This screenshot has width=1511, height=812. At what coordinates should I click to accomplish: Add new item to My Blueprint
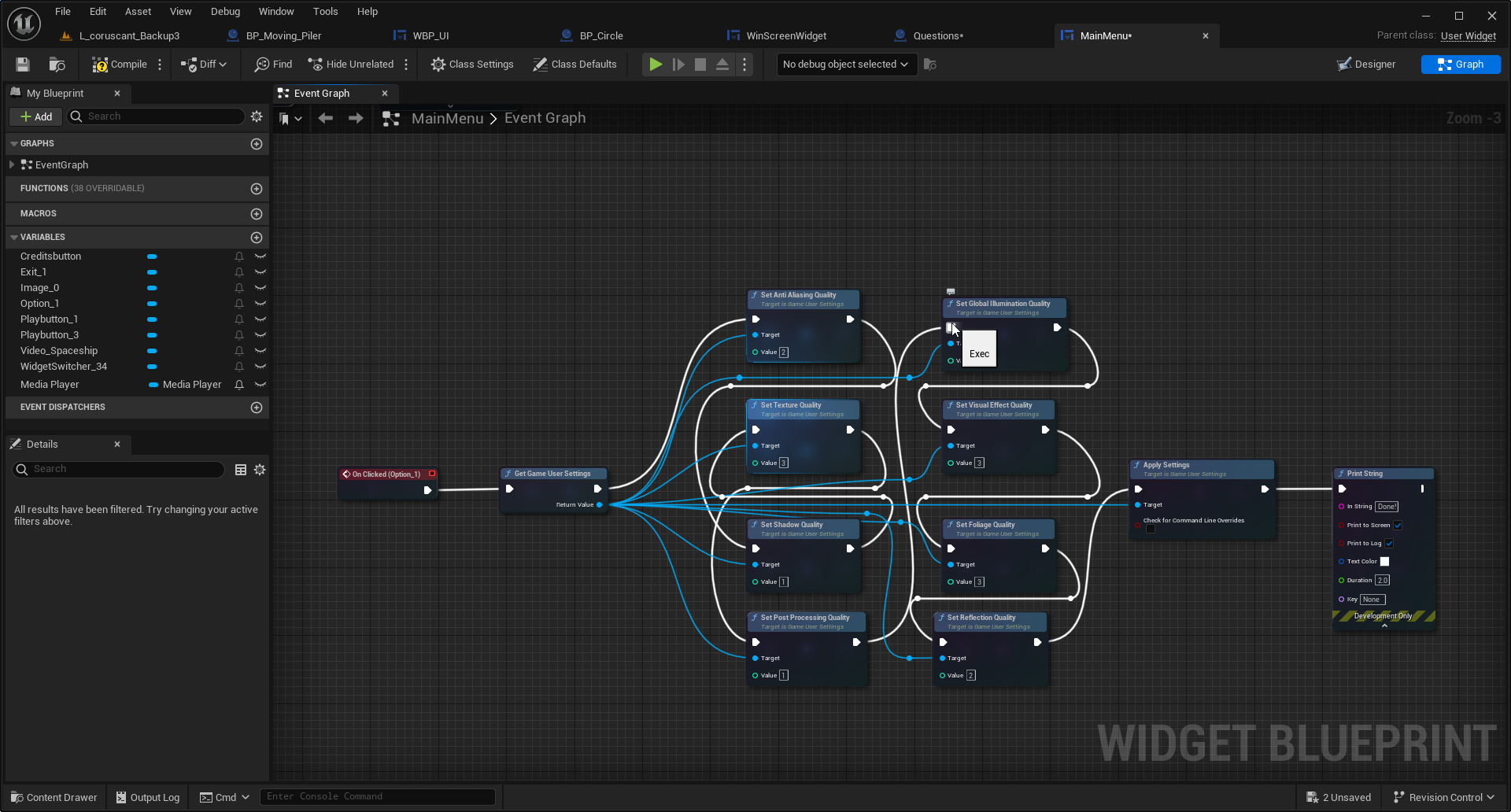[36, 116]
